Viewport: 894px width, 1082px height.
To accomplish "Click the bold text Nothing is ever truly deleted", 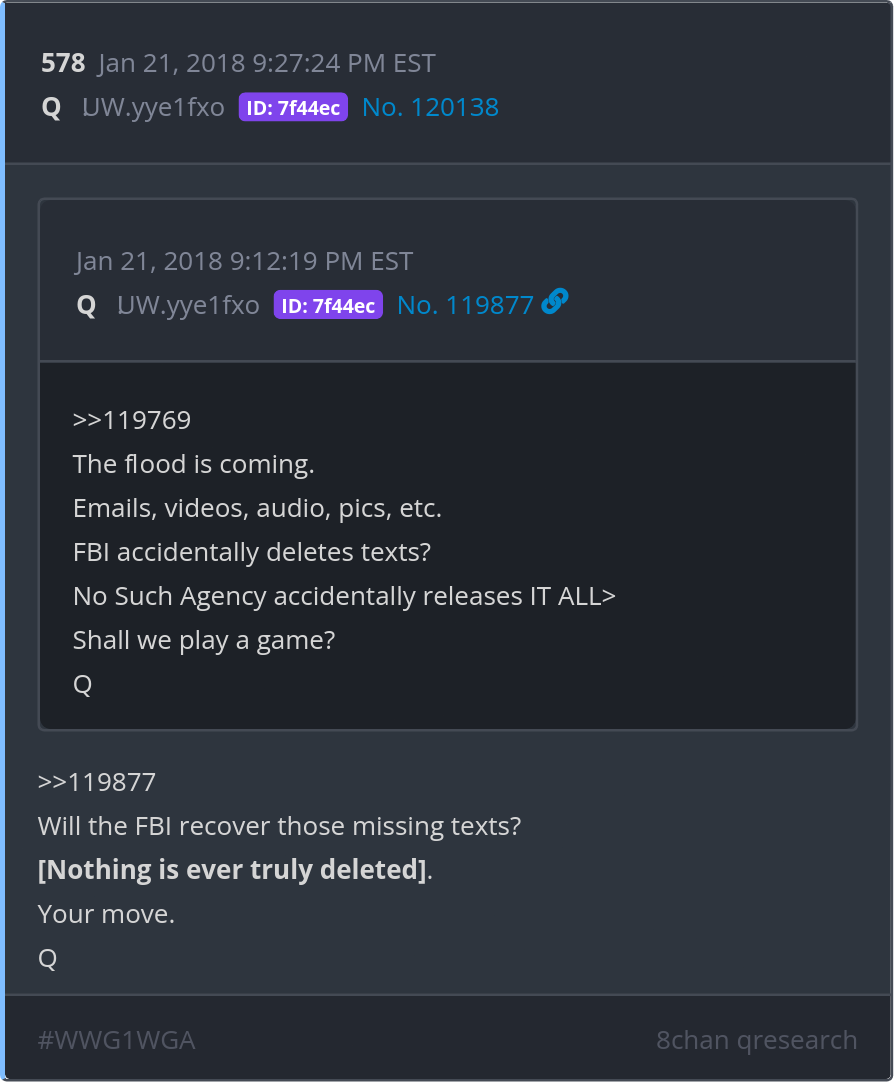I will 232,869.
